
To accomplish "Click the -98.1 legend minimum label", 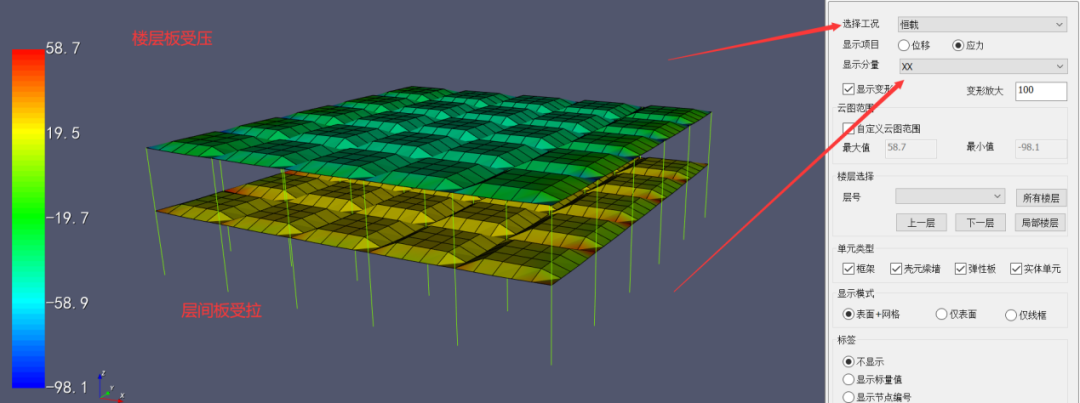I will coord(67,388).
